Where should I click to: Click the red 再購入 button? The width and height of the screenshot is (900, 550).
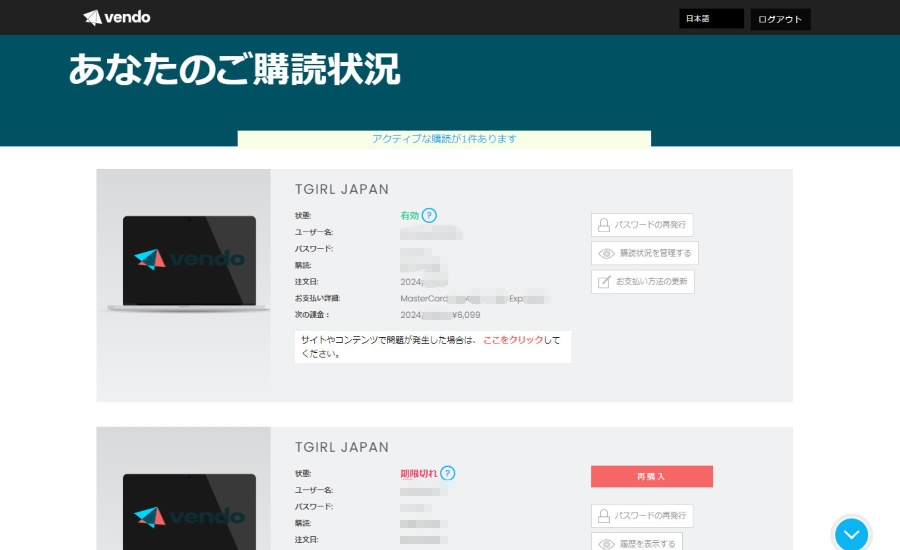pyautogui.click(x=652, y=477)
